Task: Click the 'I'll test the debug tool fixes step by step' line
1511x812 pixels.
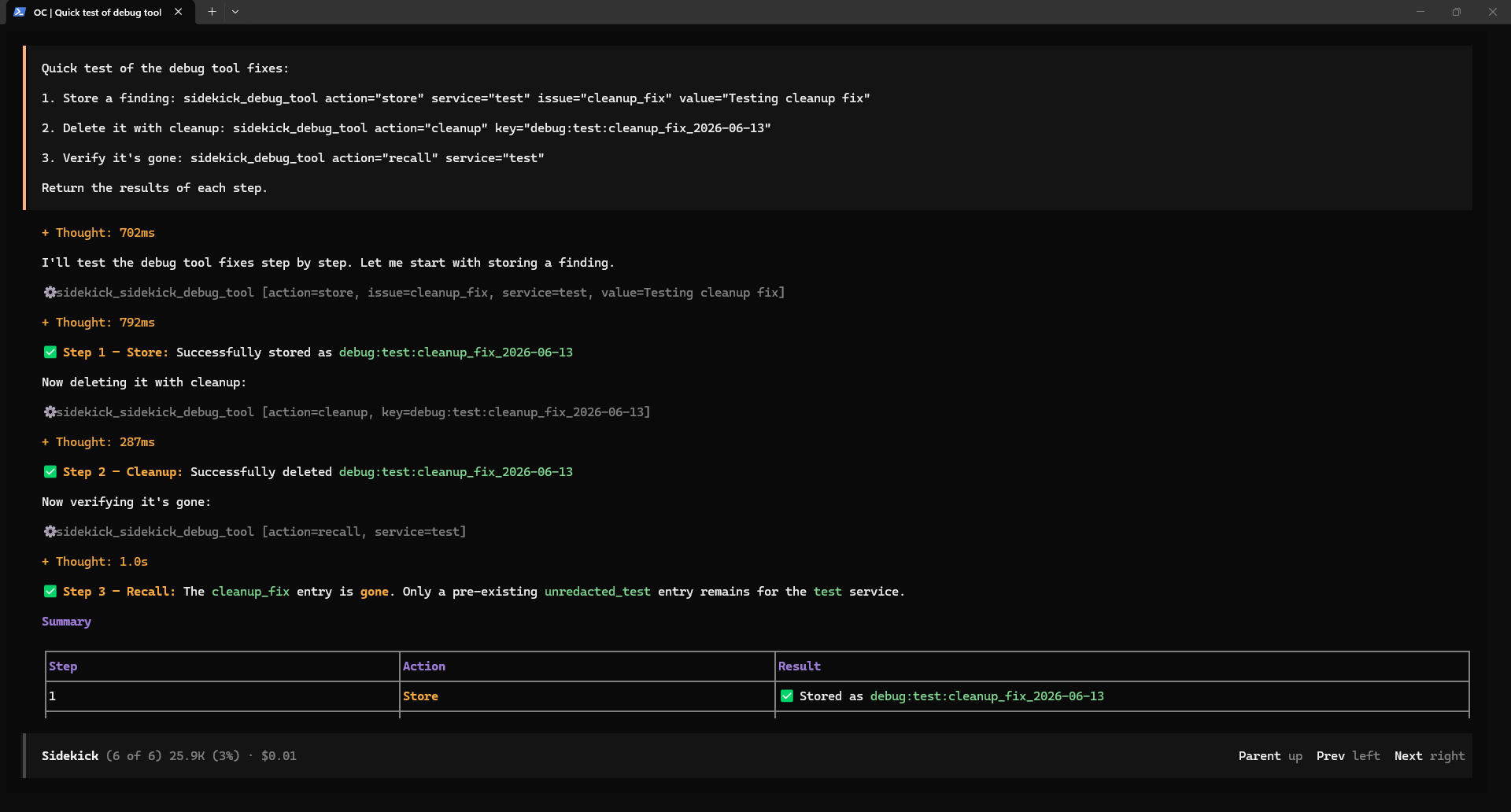Action: (x=328, y=263)
